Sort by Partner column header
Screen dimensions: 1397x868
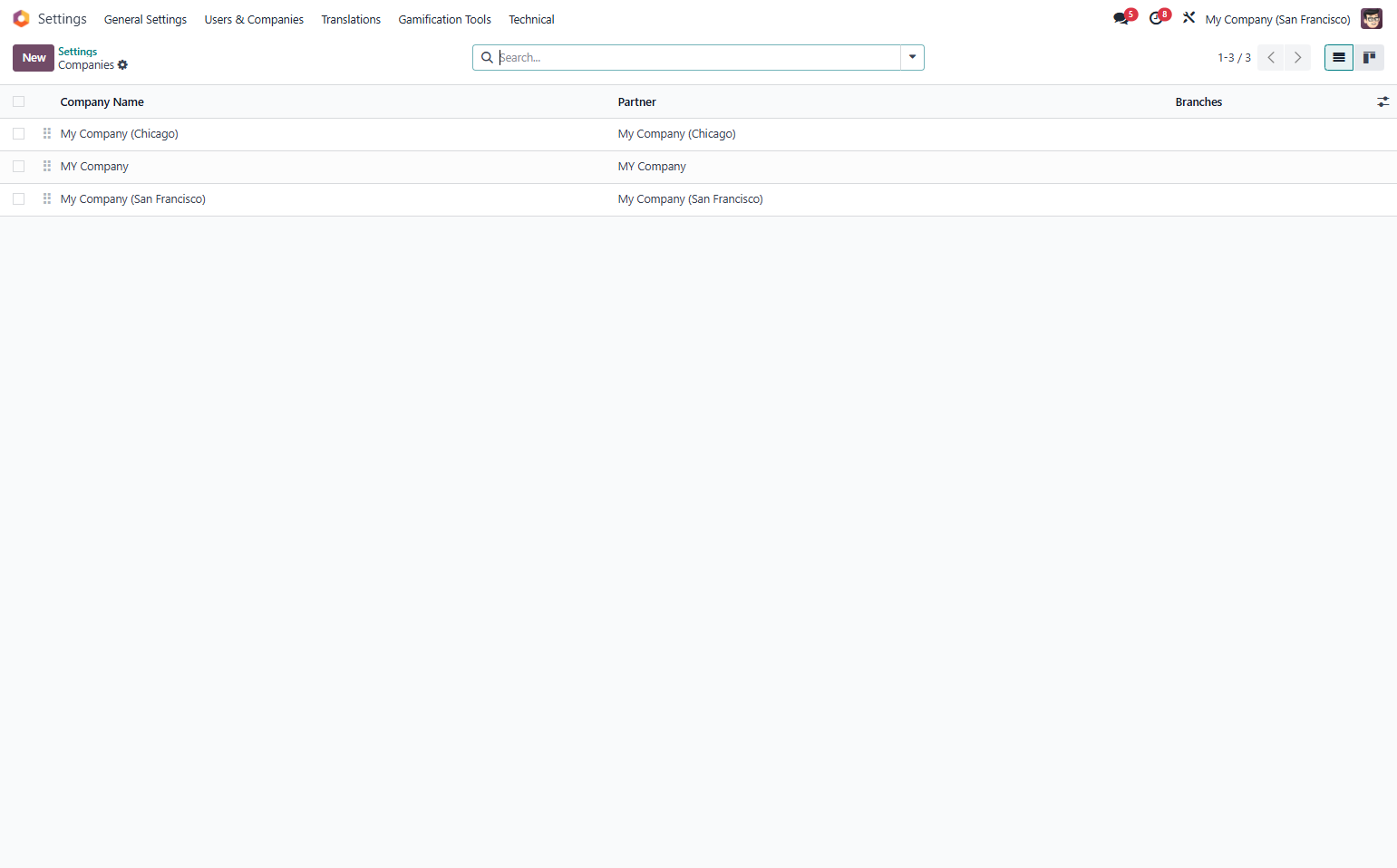637,102
